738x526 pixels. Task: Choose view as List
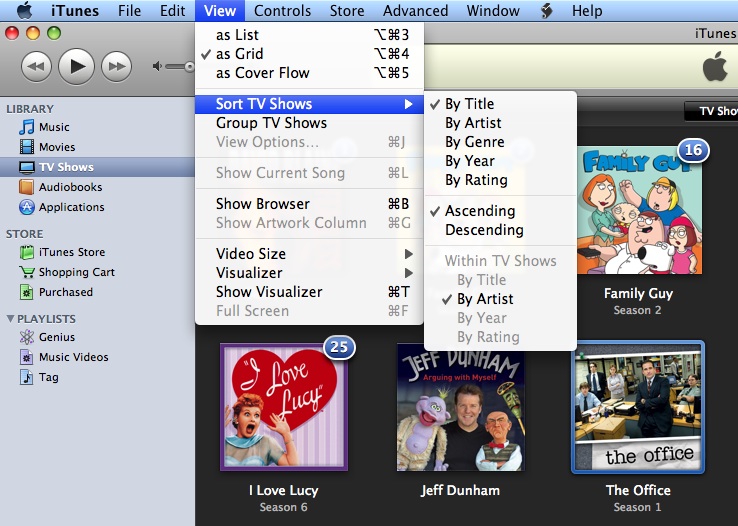click(309, 35)
